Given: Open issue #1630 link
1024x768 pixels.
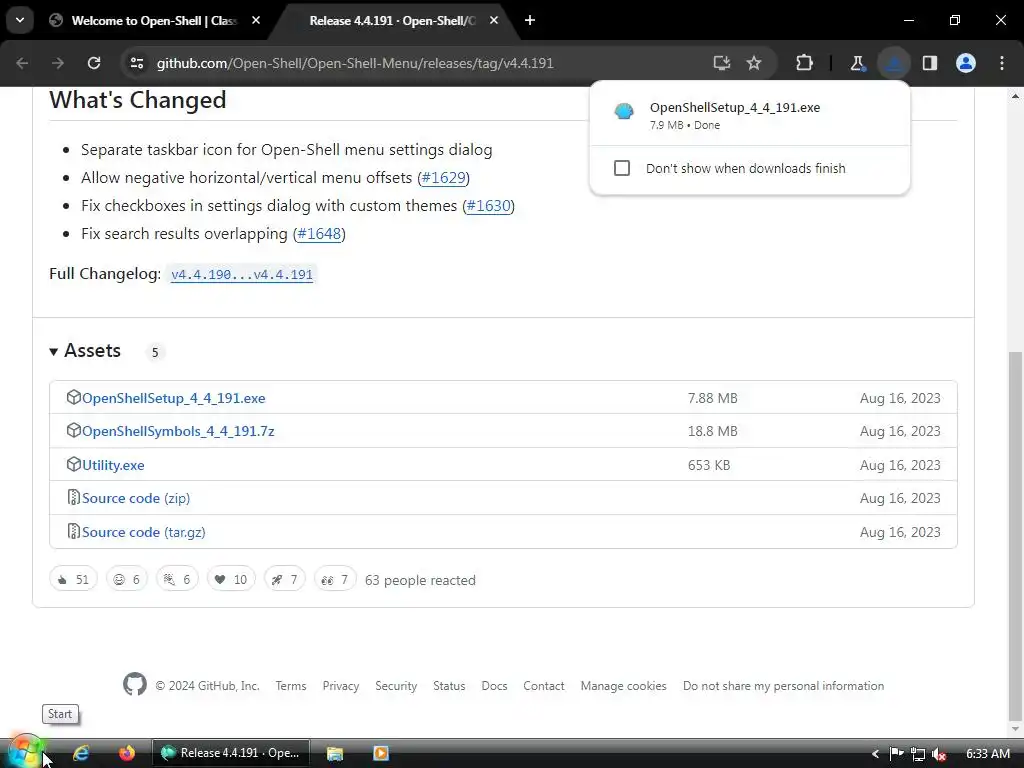Looking at the screenshot, I should pyautogui.click(x=488, y=206).
